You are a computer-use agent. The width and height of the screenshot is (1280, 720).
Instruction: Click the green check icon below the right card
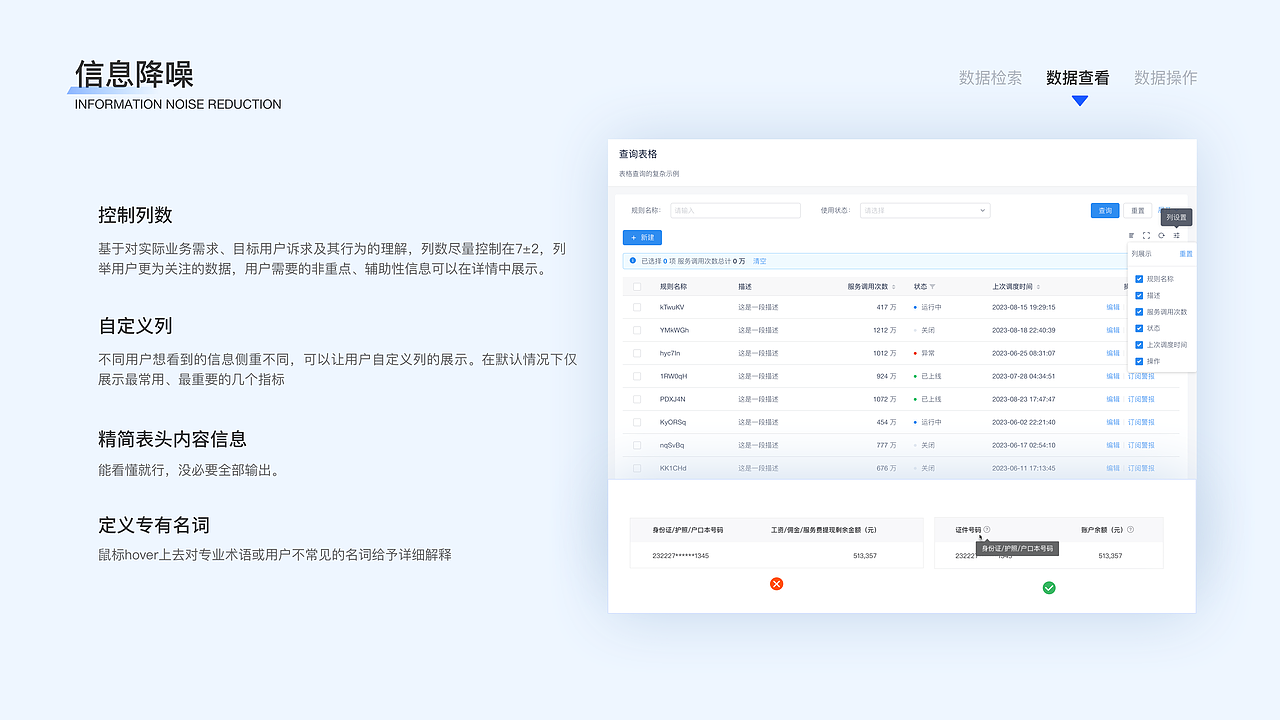(x=1049, y=588)
